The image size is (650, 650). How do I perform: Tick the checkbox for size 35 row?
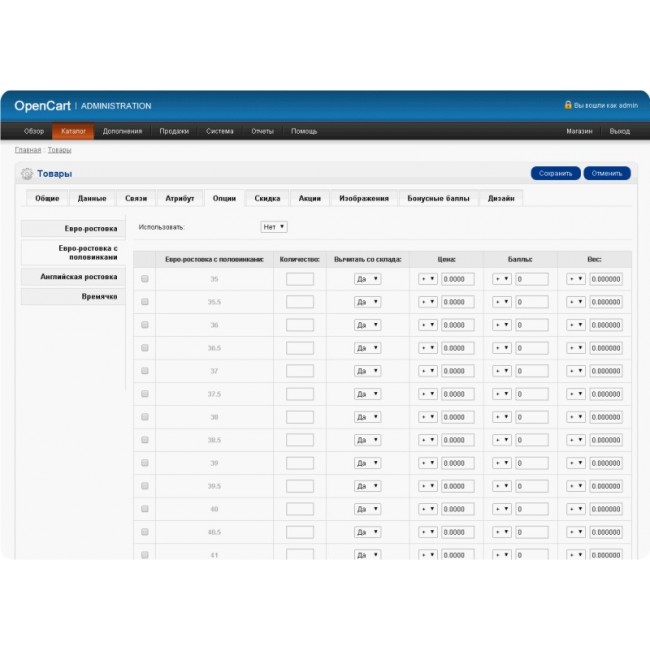pyautogui.click(x=145, y=279)
